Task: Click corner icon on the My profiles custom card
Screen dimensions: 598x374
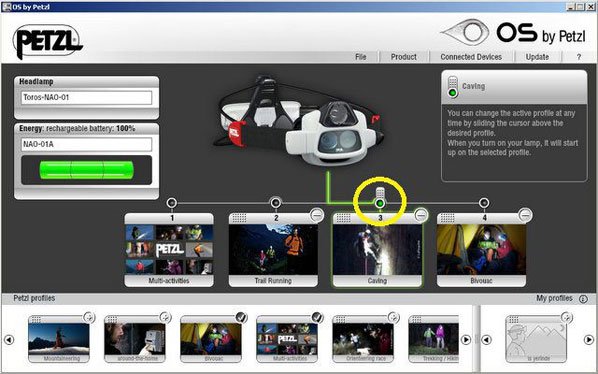Action: point(566,318)
